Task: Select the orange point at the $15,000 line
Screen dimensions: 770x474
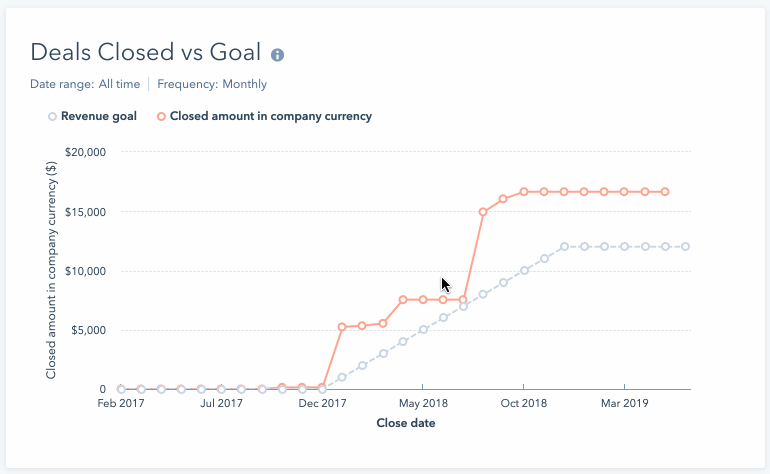Action: pyautogui.click(x=483, y=212)
